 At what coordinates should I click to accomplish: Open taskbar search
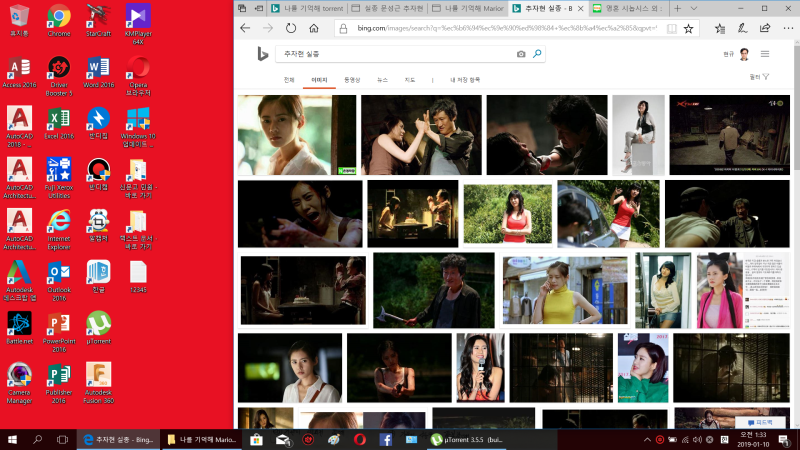point(37,439)
